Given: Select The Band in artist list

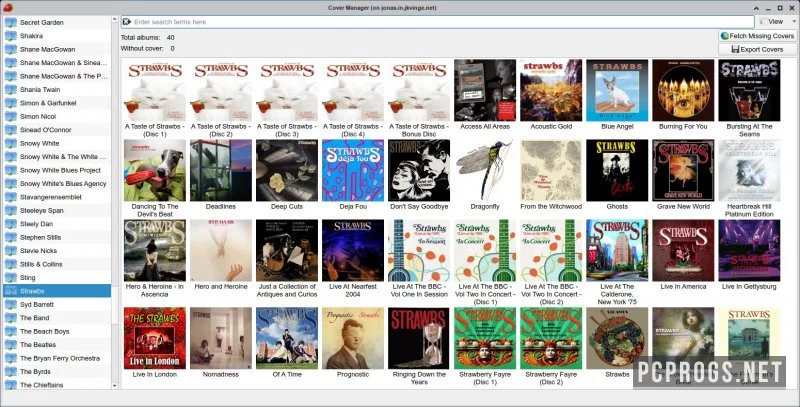Looking at the screenshot, I should tap(57, 318).
